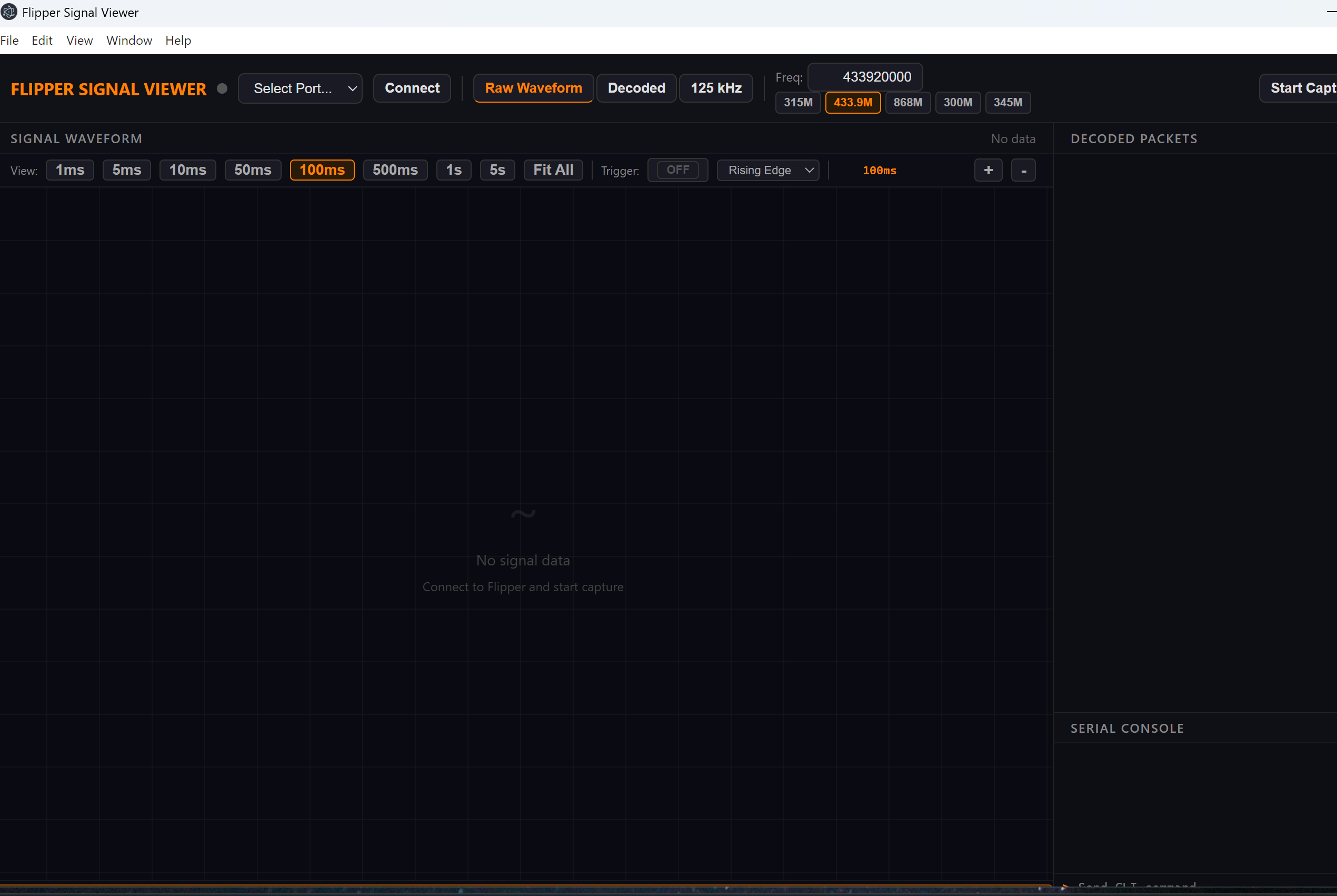Choose the 868M frequency preset
This screenshot has height=896, width=1337.
[907, 102]
